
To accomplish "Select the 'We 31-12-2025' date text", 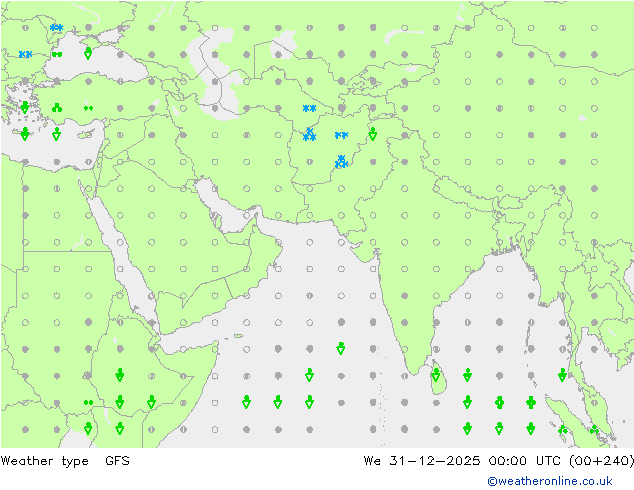I will 422,460.
